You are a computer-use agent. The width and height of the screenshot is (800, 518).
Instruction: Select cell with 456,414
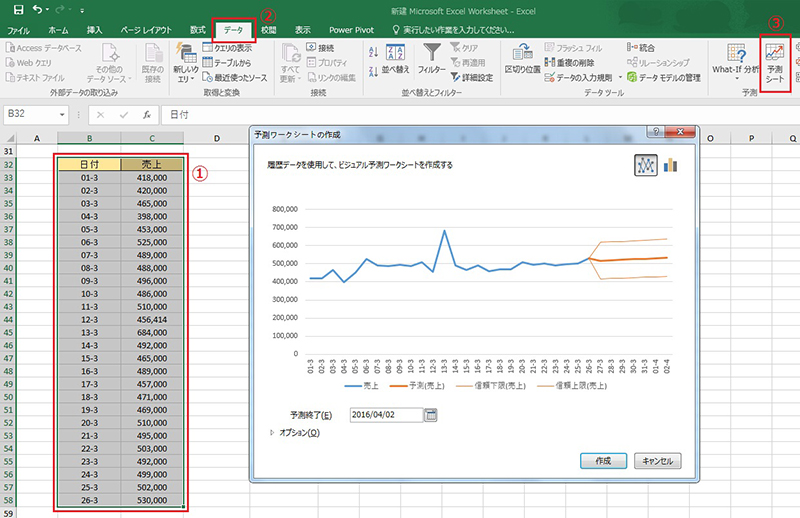[152, 319]
